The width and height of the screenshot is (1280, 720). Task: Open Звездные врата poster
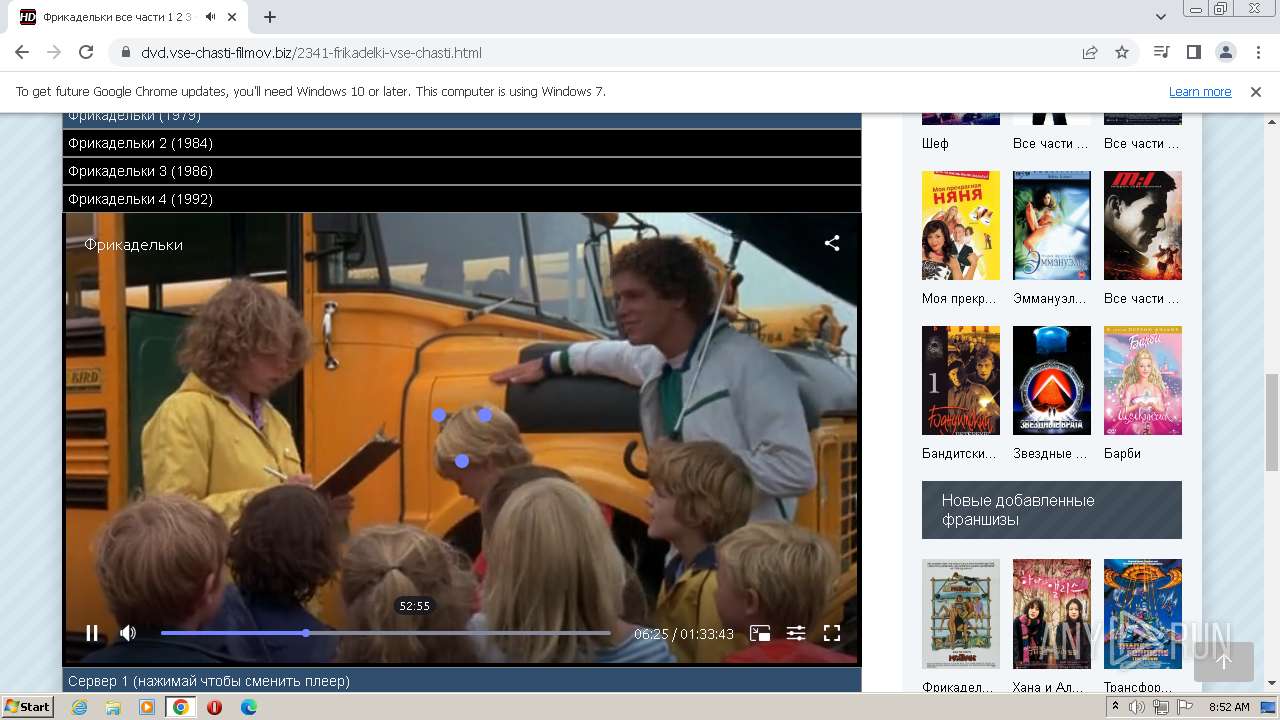click(1052, 380)
